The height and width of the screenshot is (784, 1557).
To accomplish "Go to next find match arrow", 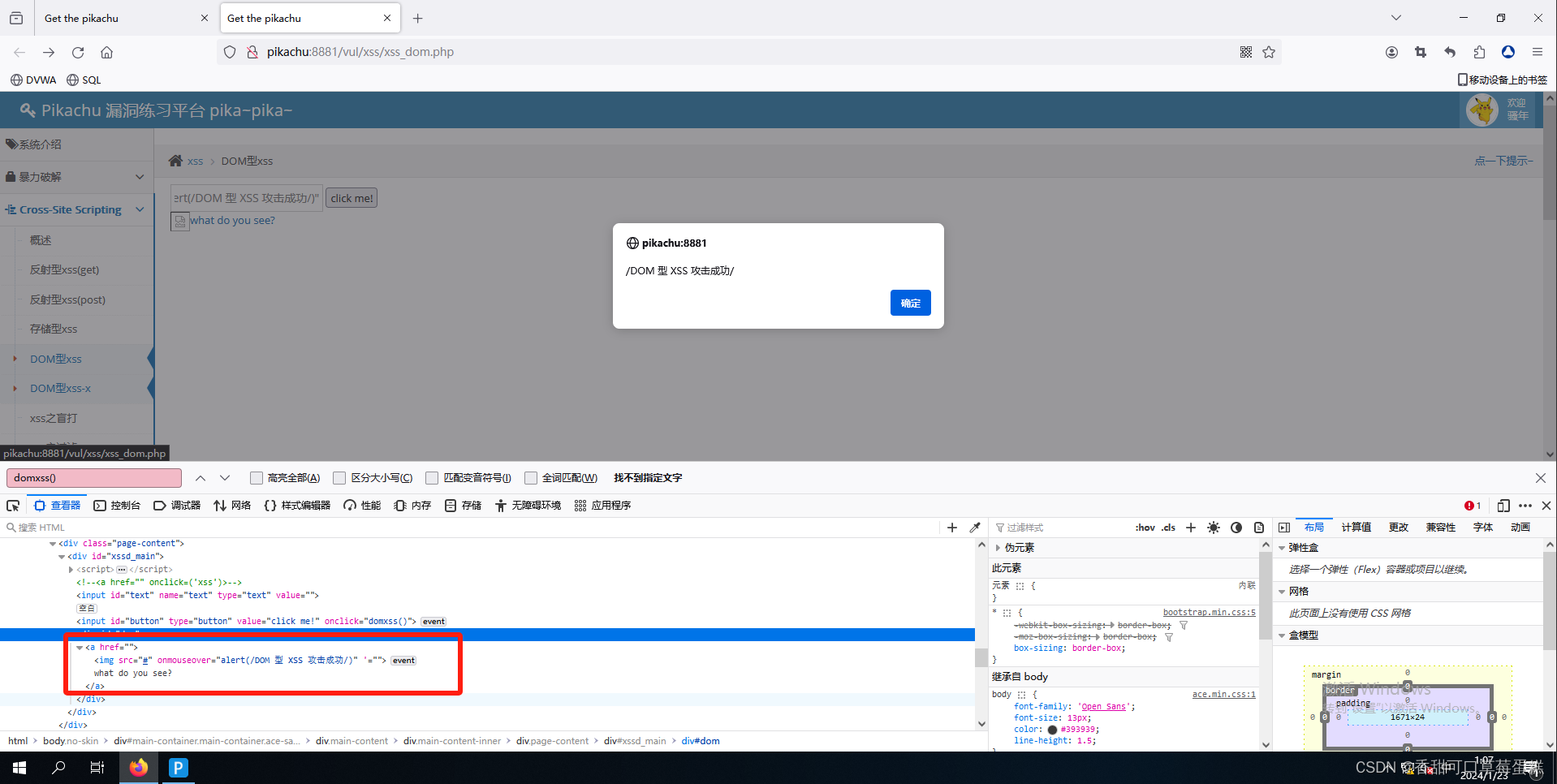I will 225,478.
